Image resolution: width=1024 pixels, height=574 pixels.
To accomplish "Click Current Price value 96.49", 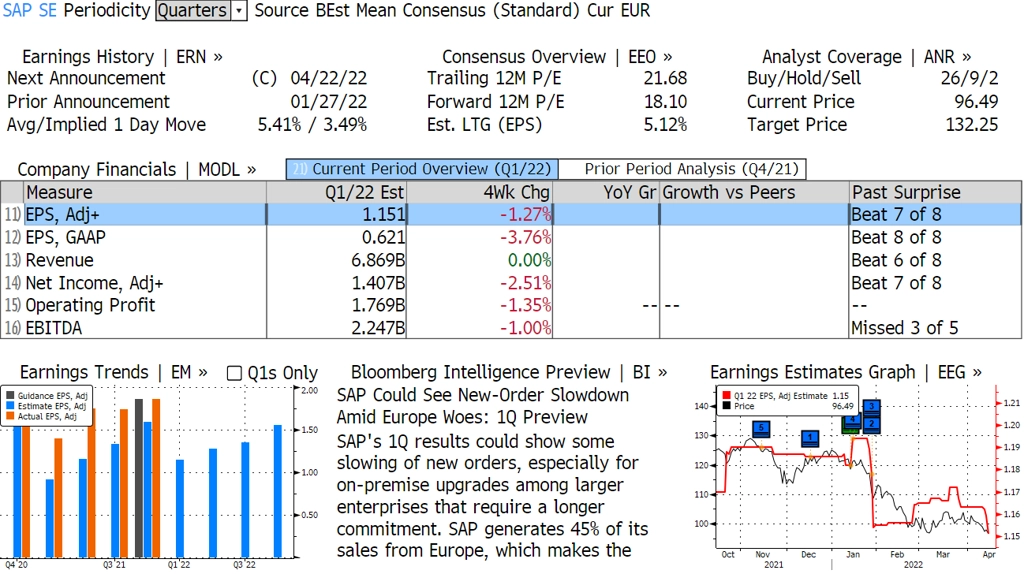I will coord(976,102).
